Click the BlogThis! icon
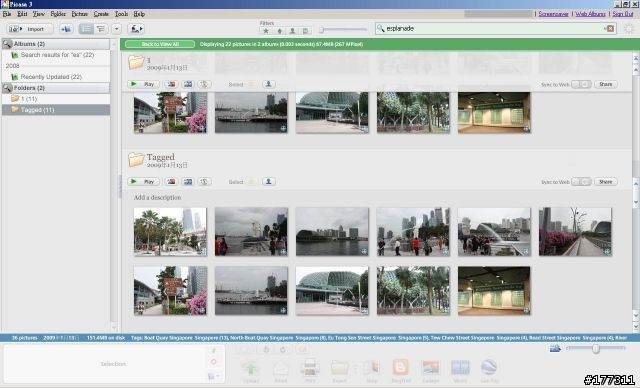The width and height of the screenshot is (640, 388). click(x=401, y=371)
